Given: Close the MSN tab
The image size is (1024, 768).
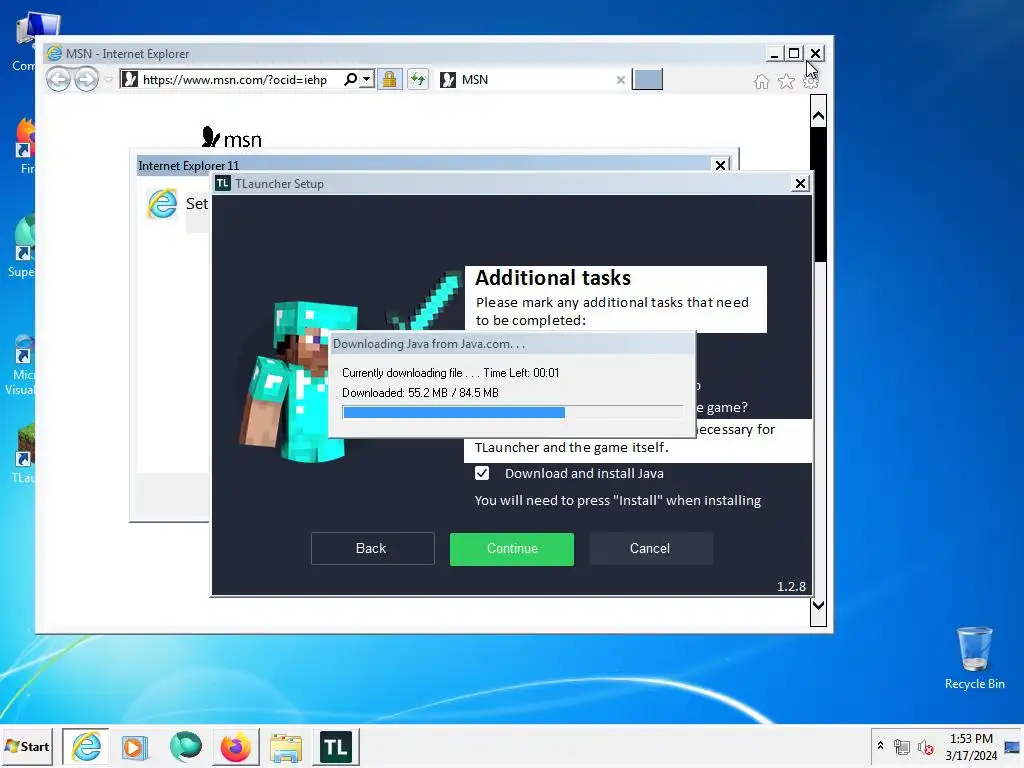Looking at the screenshot, I should point(620,80).
